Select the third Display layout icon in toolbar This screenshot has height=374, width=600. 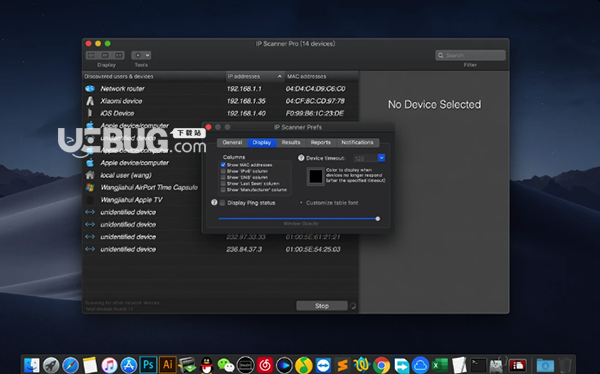[119, 56]
